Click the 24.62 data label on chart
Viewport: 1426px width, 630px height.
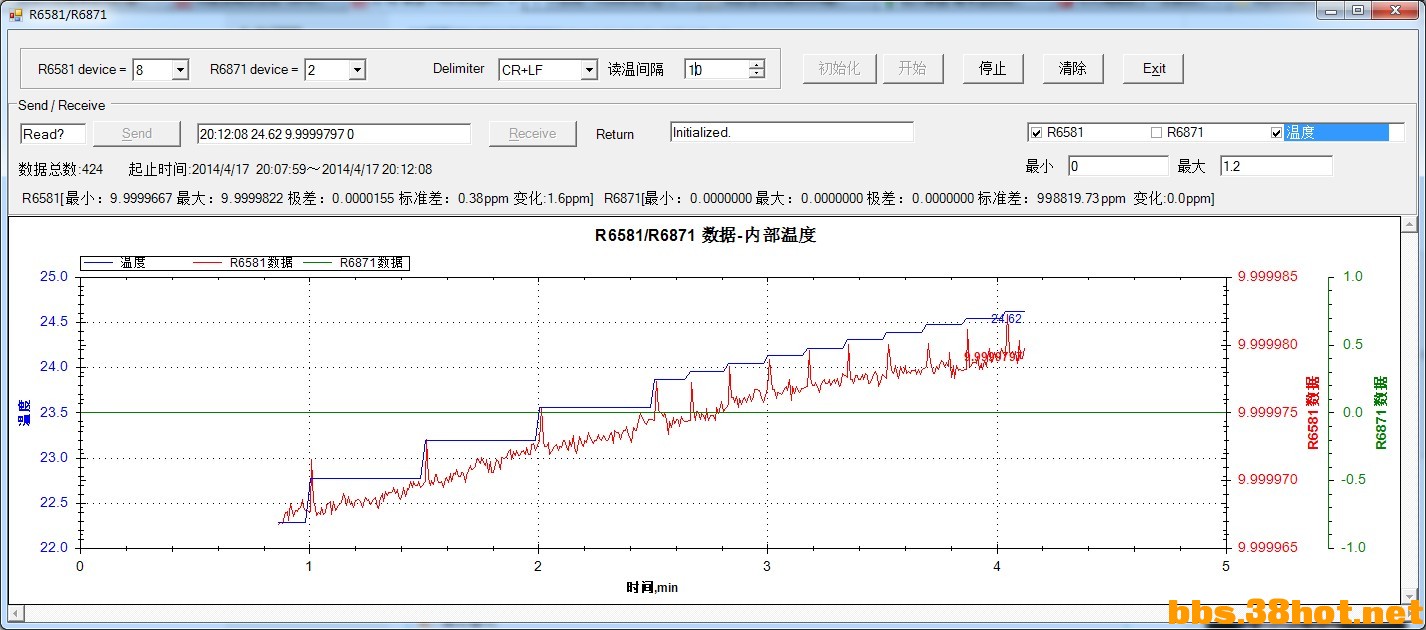pyautogui.click(x=1006, y=318)
